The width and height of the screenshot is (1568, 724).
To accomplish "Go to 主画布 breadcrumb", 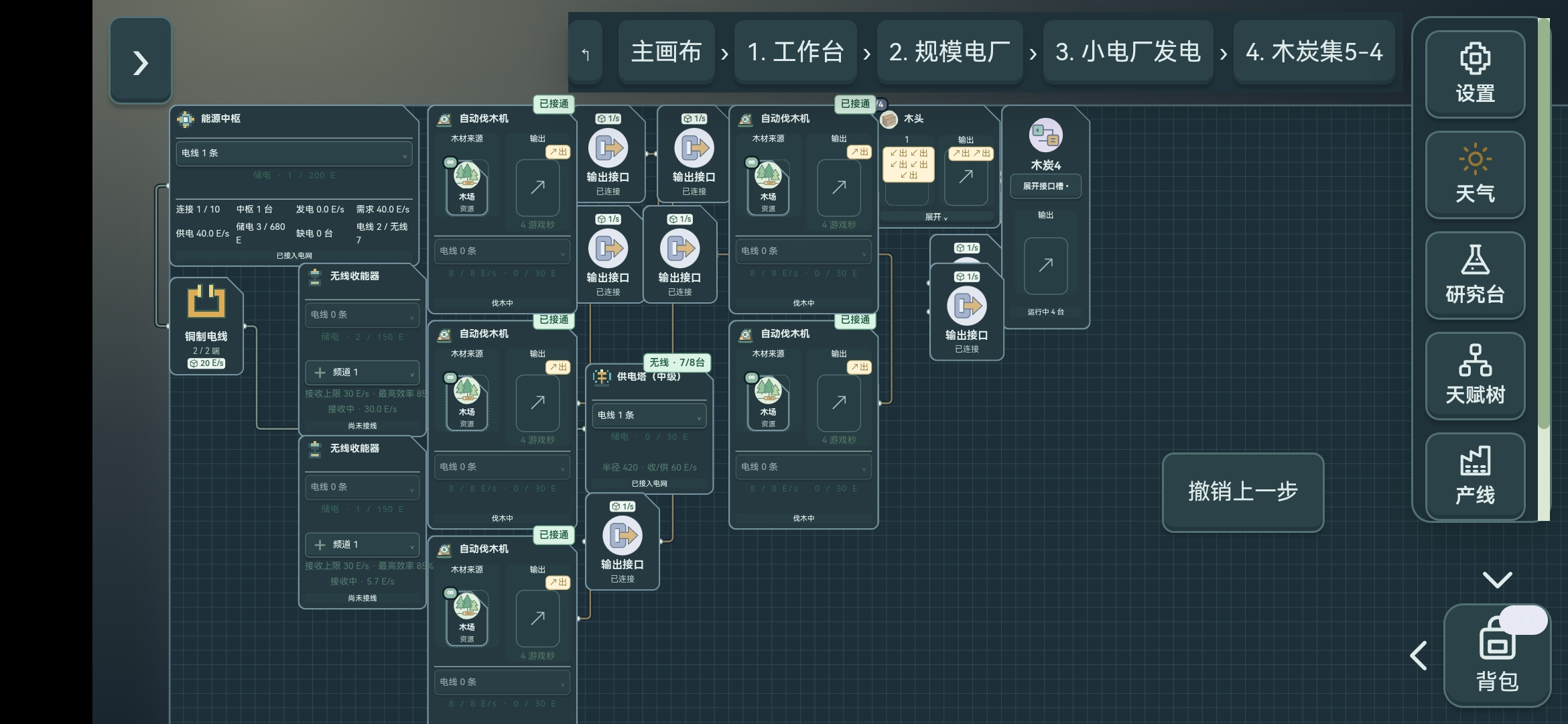I will 666,52.
